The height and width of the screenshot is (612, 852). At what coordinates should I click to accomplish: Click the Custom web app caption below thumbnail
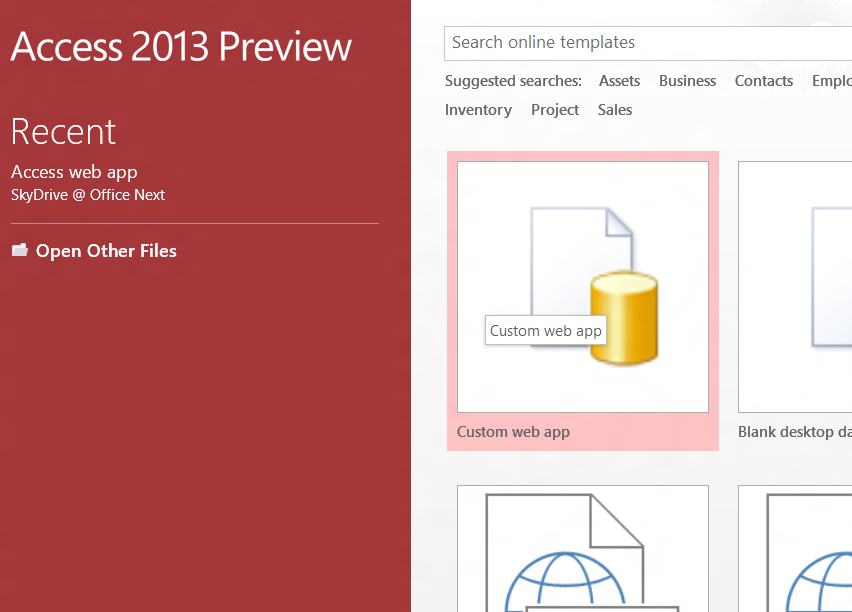pyautogui.click(x=513, y=432)
